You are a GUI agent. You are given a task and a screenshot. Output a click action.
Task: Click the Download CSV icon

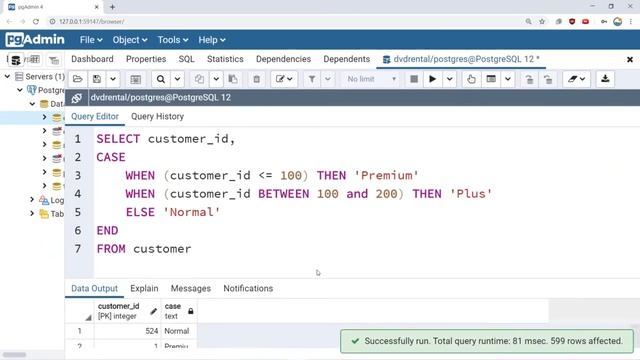click(605, 79)
